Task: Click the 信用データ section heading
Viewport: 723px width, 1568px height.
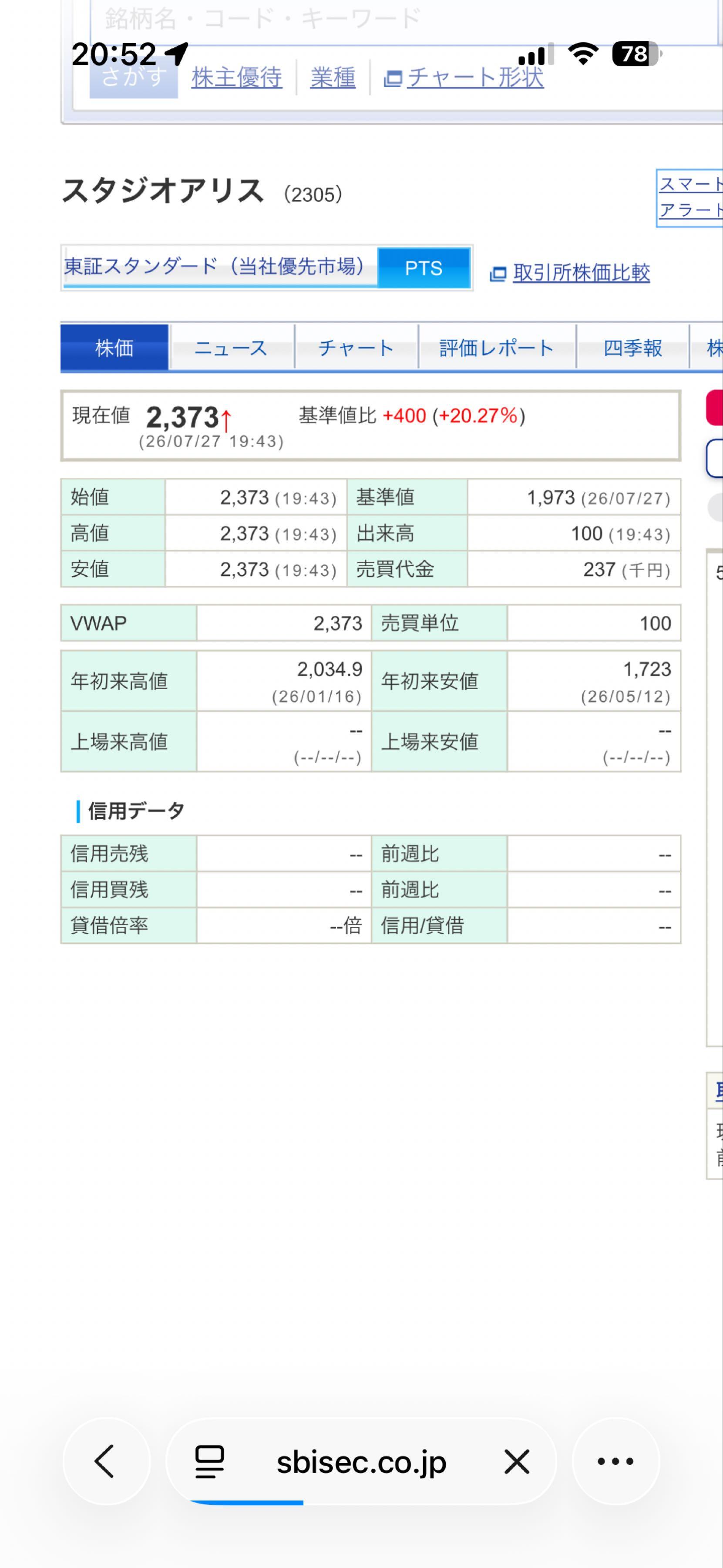Action: (136, 811)
